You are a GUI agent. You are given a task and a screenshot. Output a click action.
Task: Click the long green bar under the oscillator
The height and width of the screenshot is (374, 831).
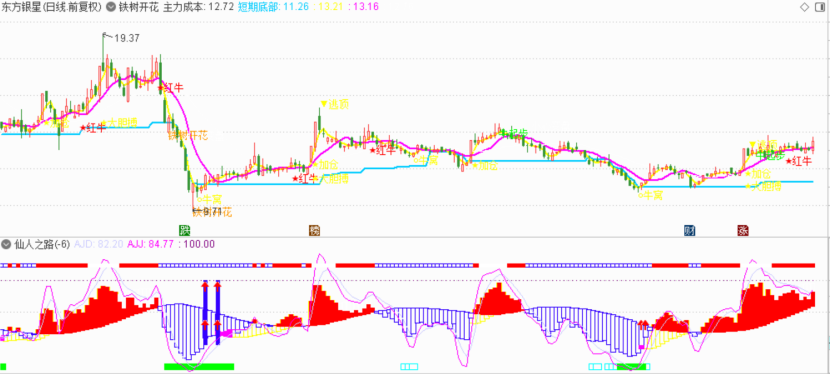click(x=199, y=366)
